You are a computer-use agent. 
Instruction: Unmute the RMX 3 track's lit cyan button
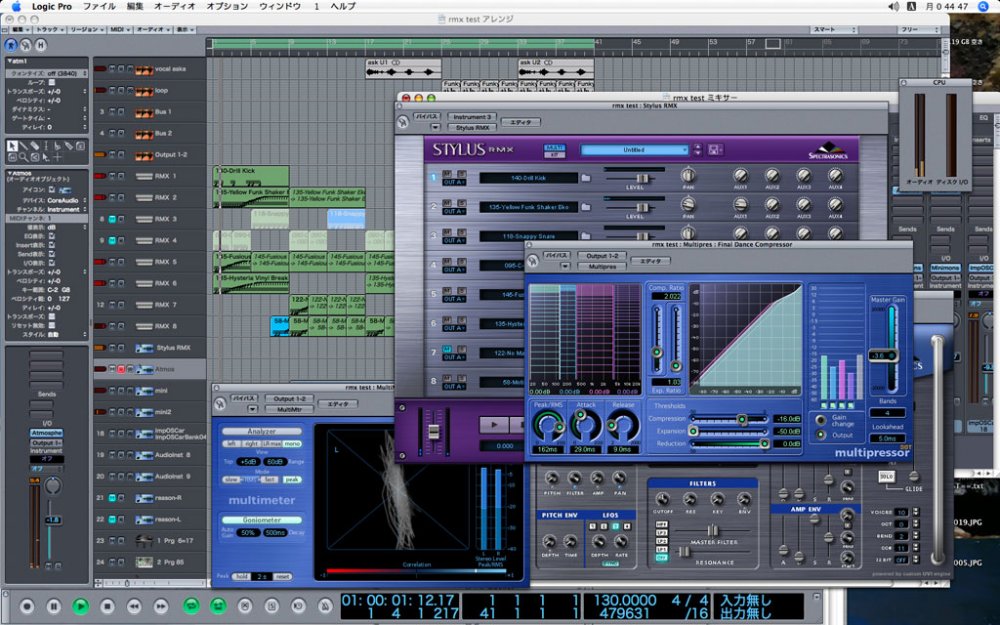112,219
